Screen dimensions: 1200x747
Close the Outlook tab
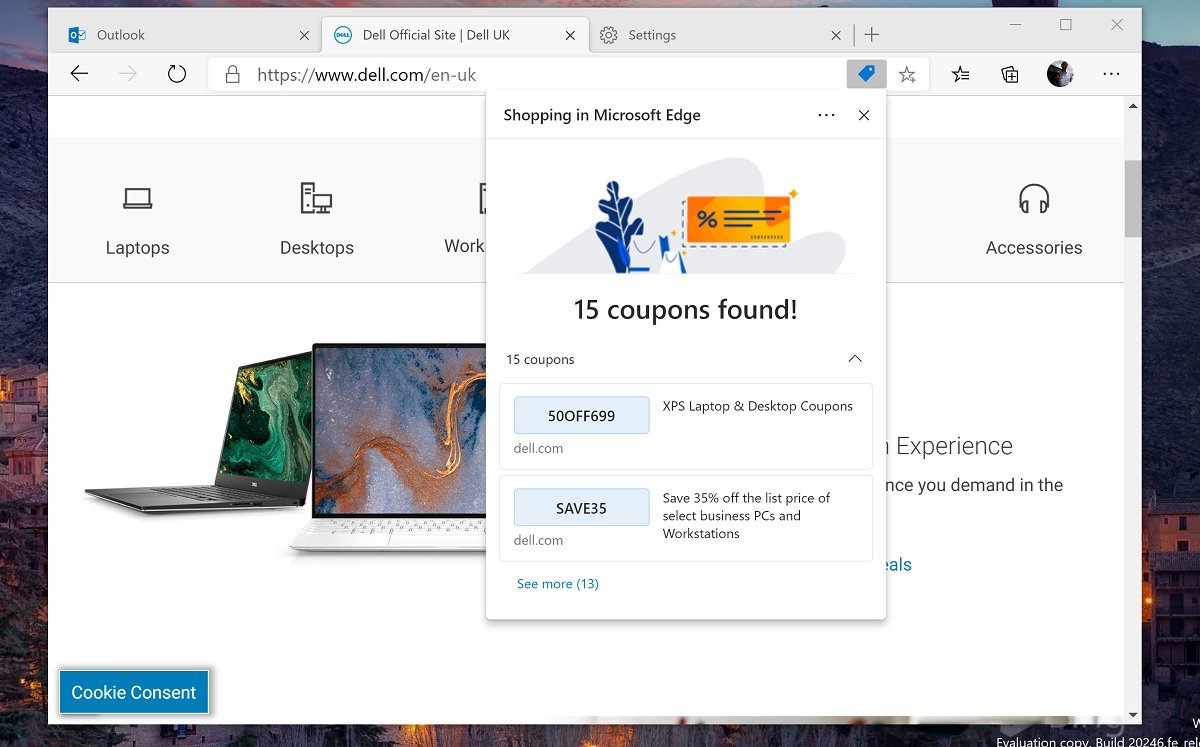tap(304, 35)
